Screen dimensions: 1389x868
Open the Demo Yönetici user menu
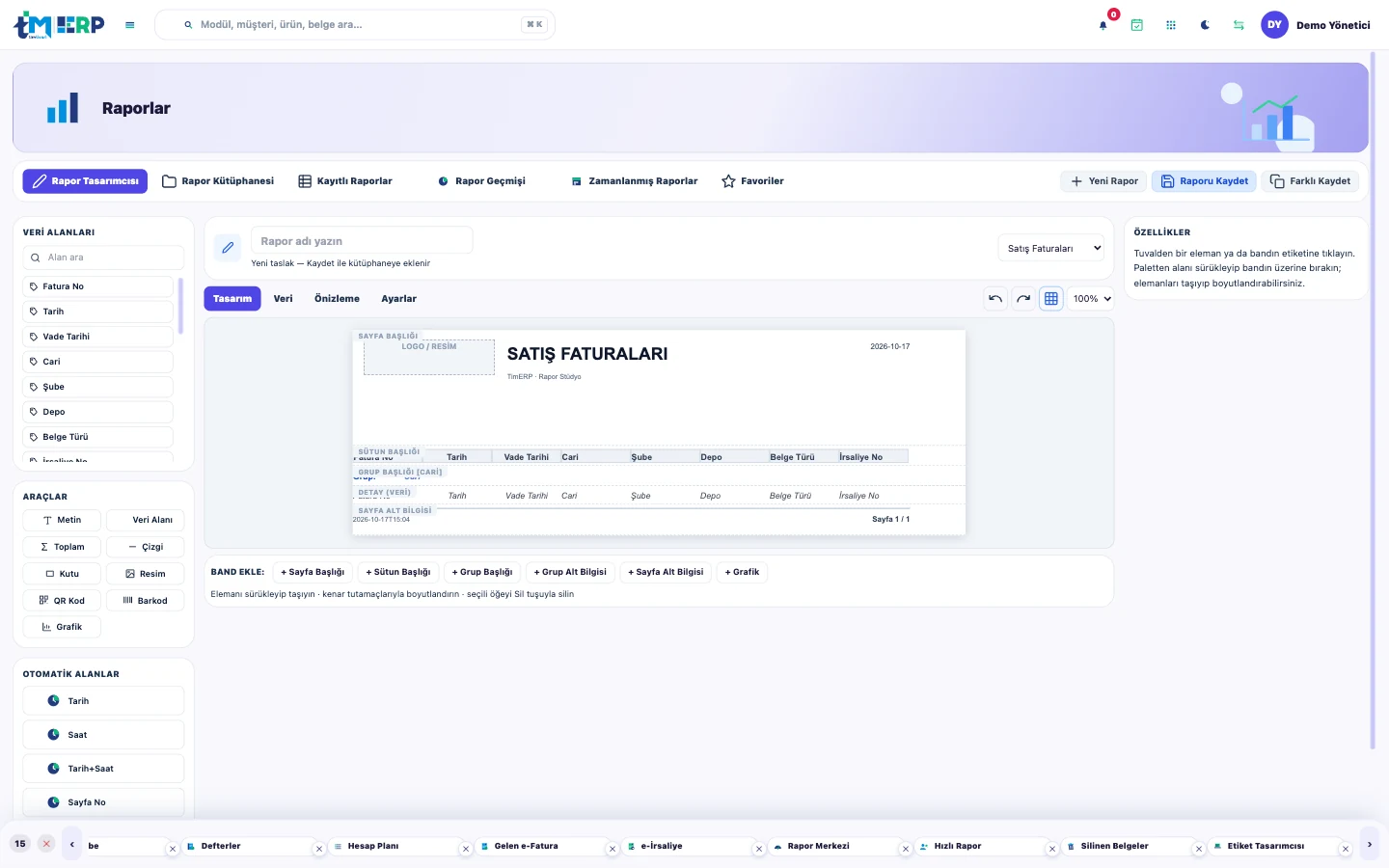tap(1316, 25)
